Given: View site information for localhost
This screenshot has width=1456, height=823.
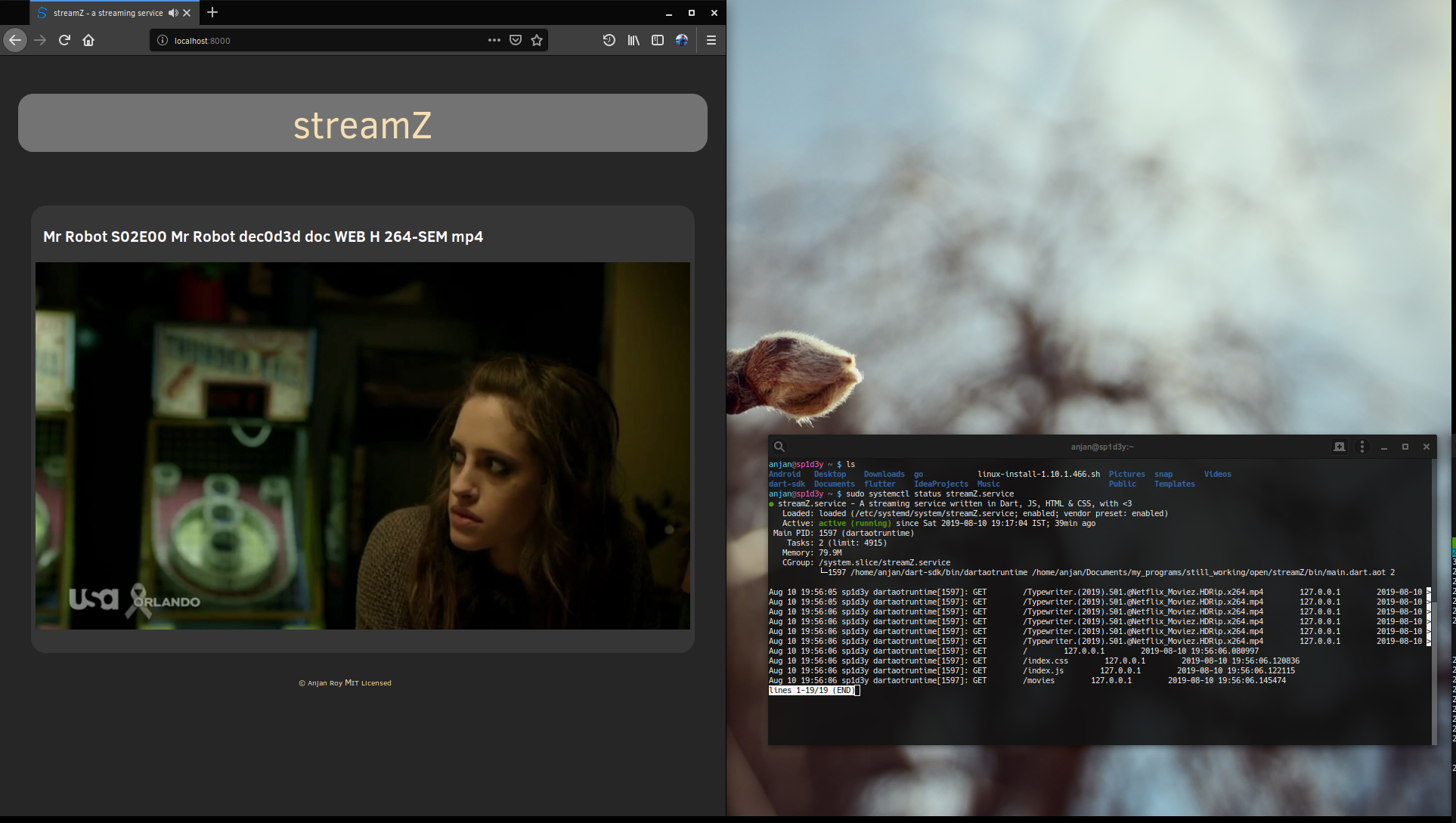Looking at the screenshot, I should (162, 40).
